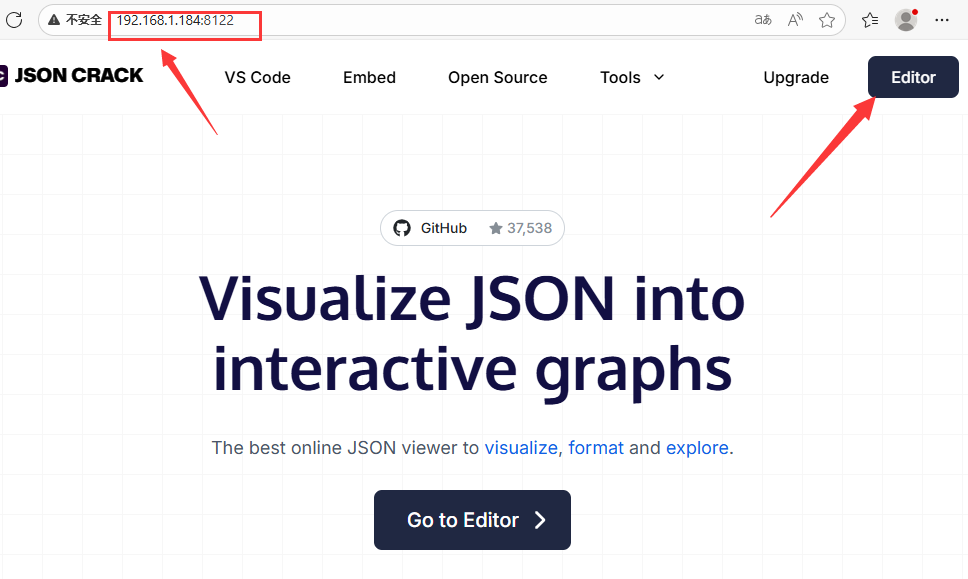This screenshot has height=579, width=968.
Task: Open browser settings three-dot menu
Action: pyautogui.click(x=942, y=20)
